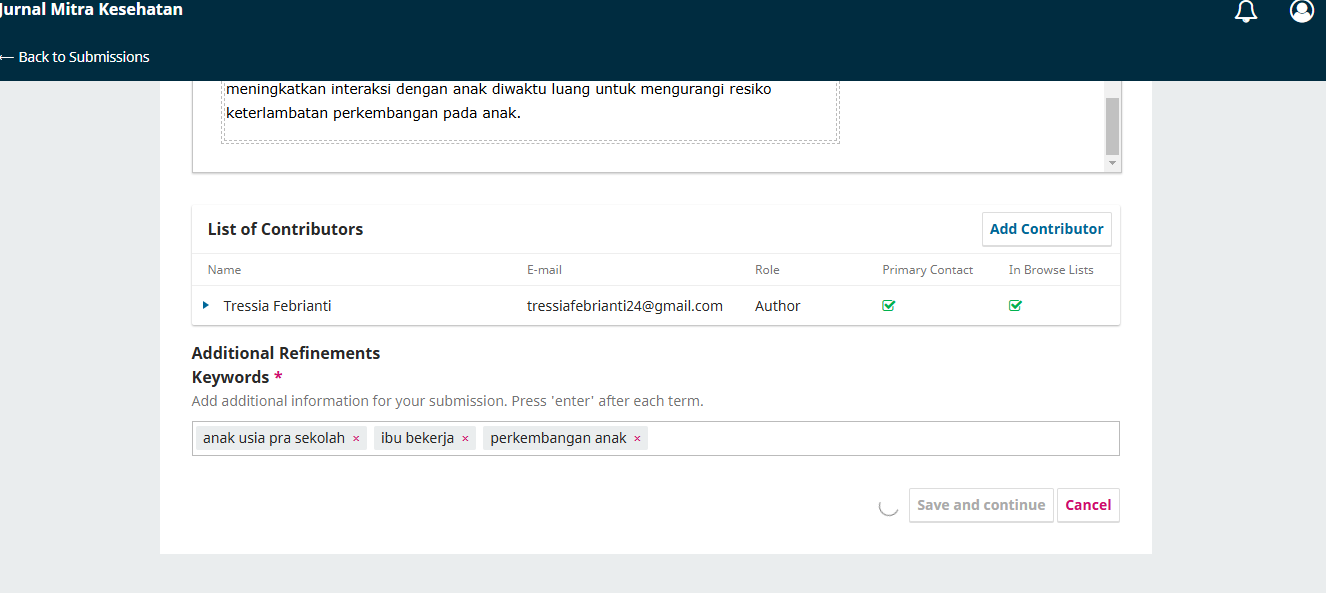
Task: Go back to Submissions link
Action: [x=84, y=57]
